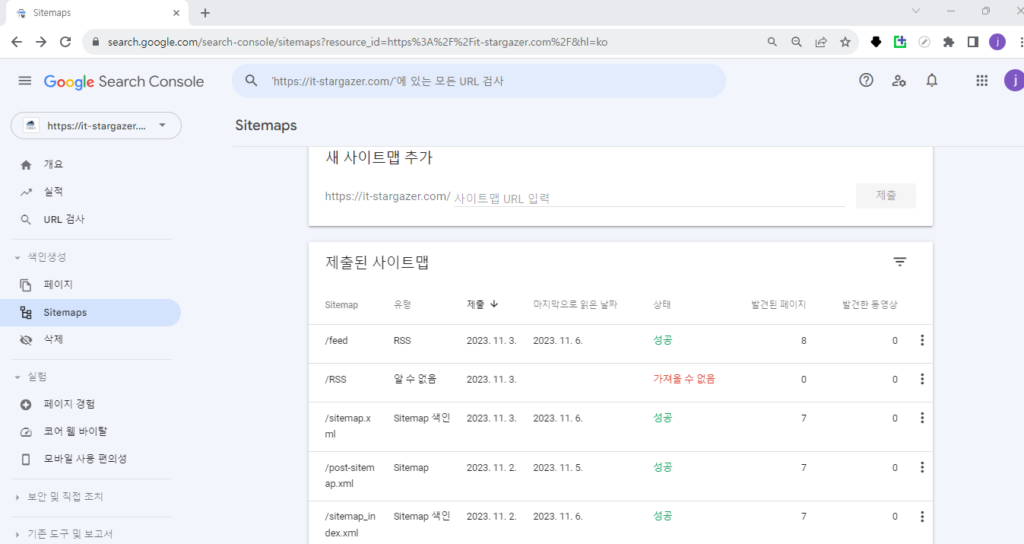Viewport: 1024px width, 544px height.
Task: Bookmark this page with star icon
Action: tap(845, 42)
